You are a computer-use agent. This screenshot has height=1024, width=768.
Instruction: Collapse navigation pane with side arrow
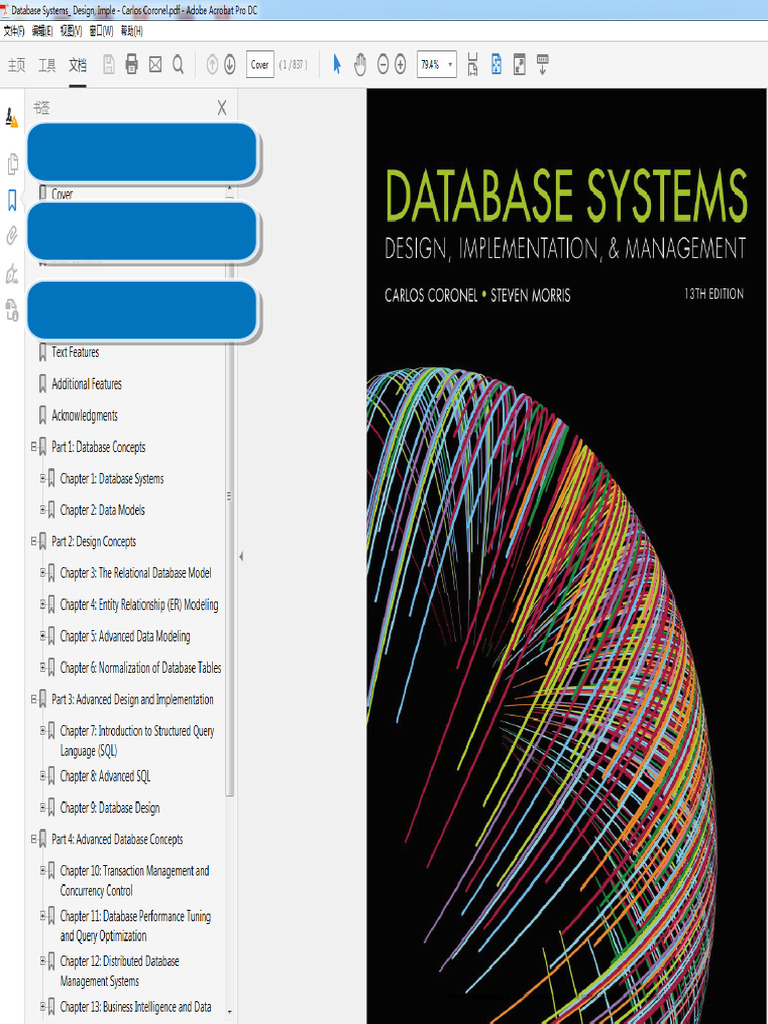click(241, 556)
